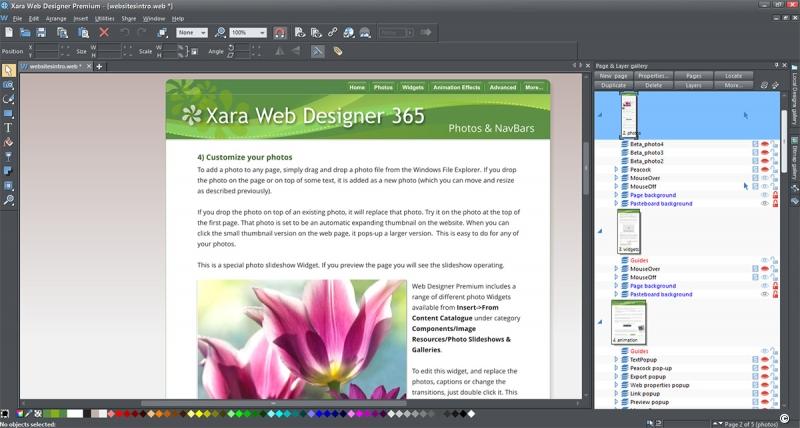800x428 pixels.
Task: Expand the Peacock pop-up layer
Action: pos(616,368)
